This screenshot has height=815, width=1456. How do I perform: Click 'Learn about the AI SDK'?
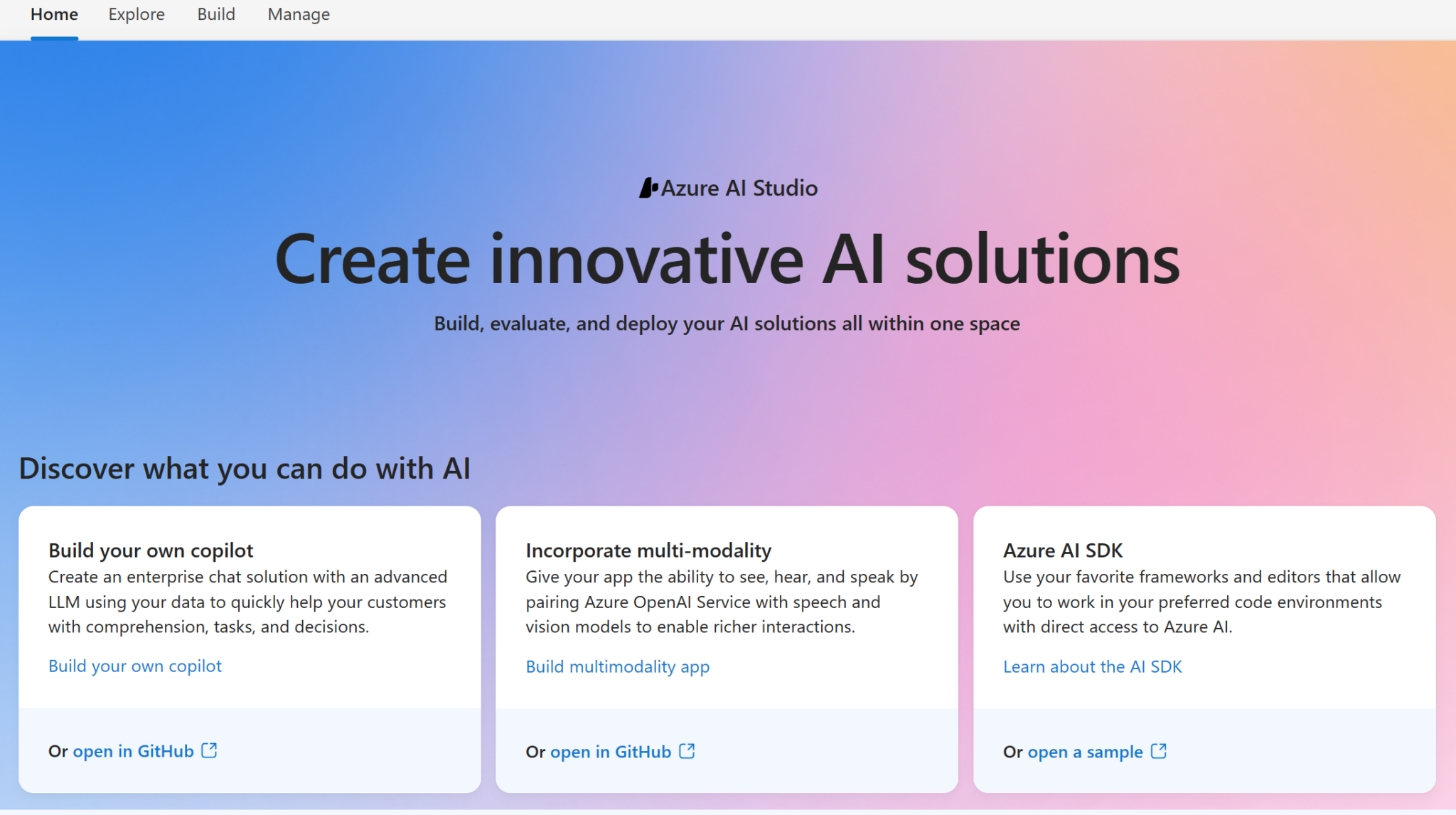[x=1093, y=666]
